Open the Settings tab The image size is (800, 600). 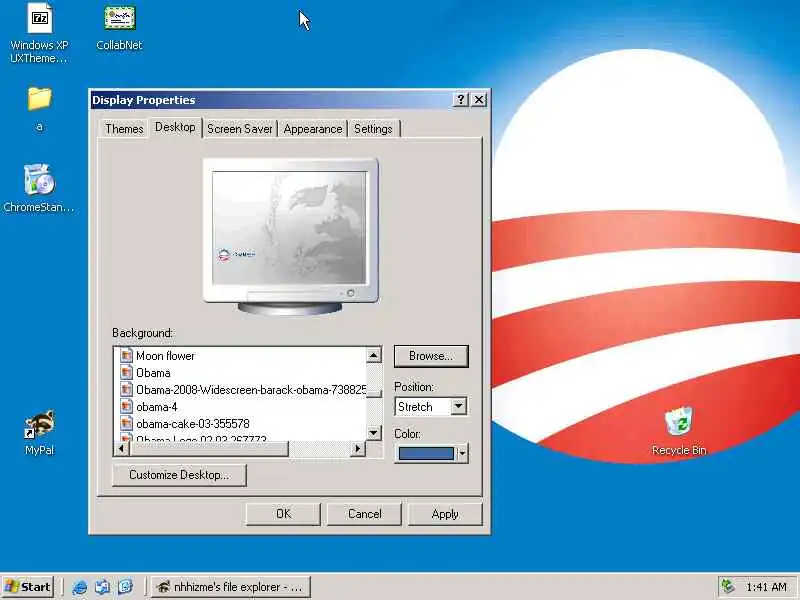click(x=373, y=129)
